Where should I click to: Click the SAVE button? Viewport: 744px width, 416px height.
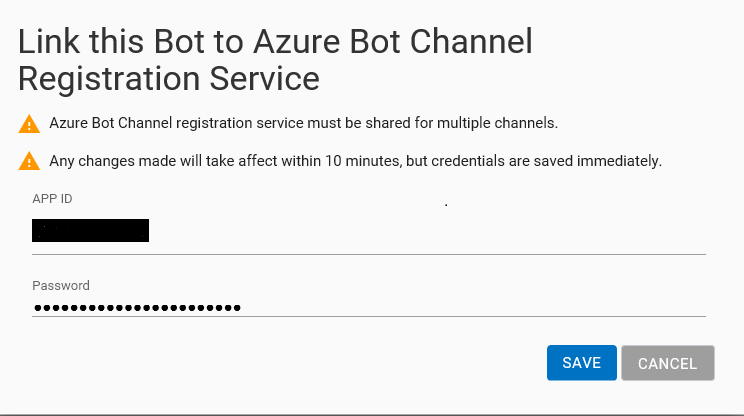coord(581,363)
